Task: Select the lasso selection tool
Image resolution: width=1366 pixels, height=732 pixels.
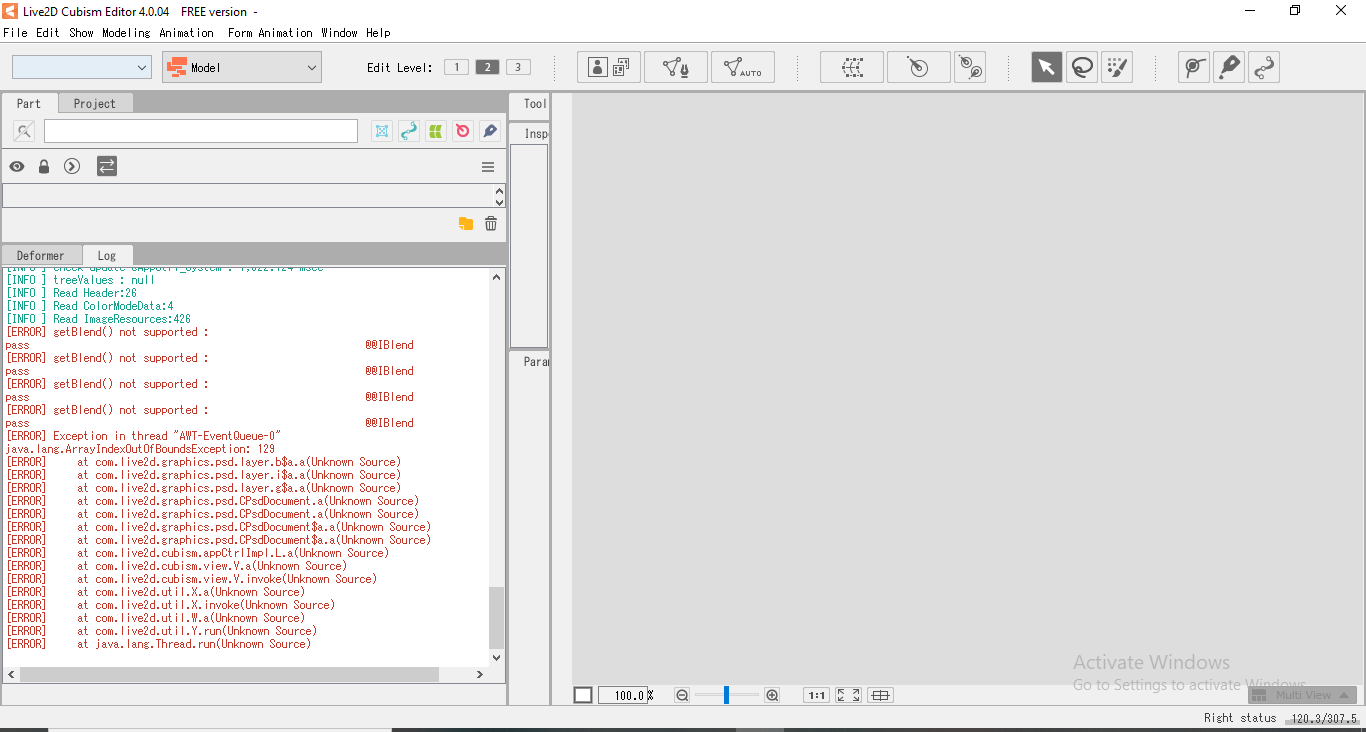Action: (1082, 67)
